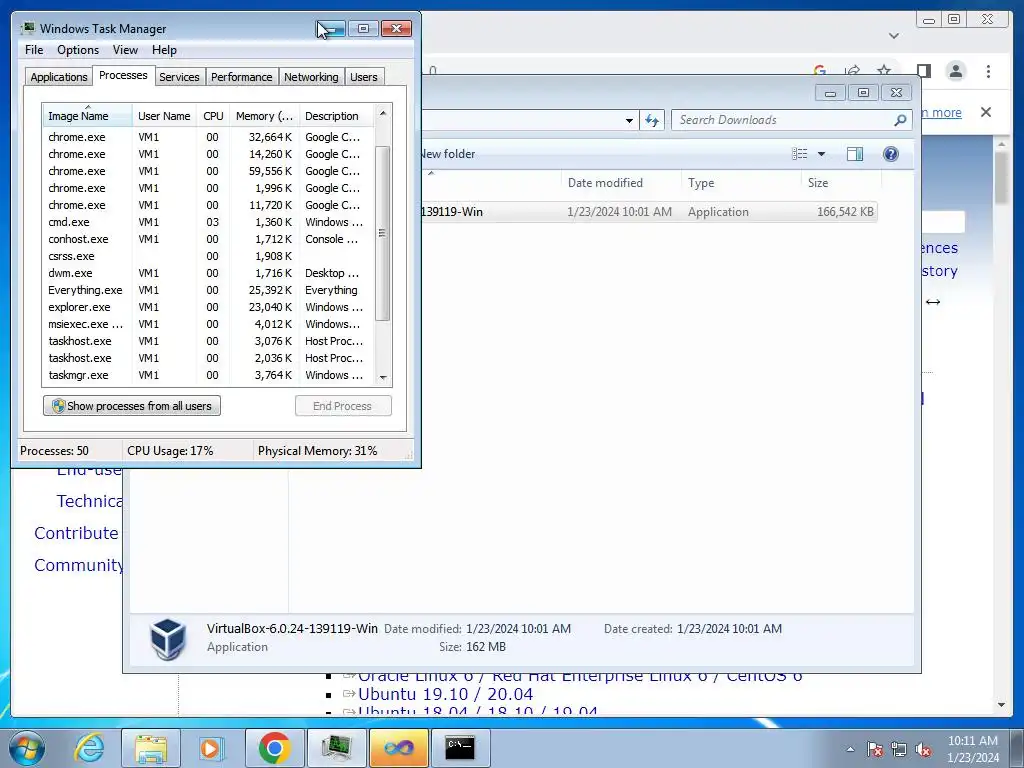This screenshot has height=768, width=1024.
Task: Click the VirtualBox icon in details pane
Action: [168, 639]
